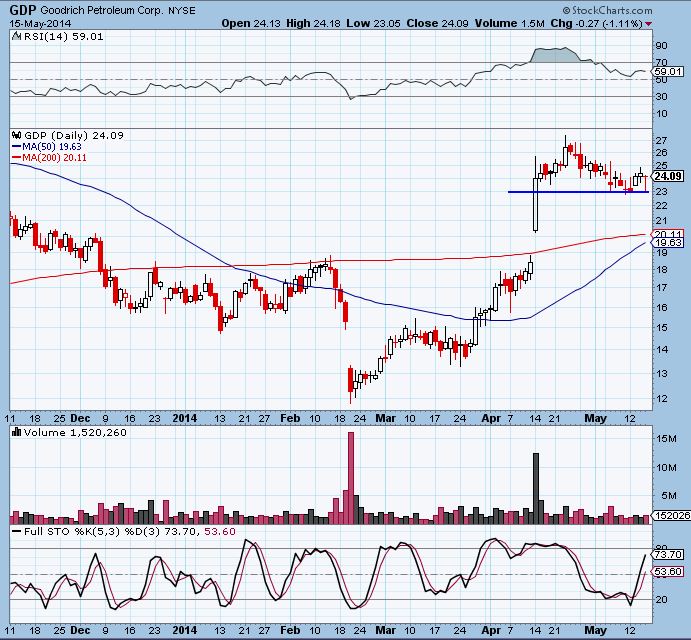The height and width of the screenshot is (640, 691).
Task: Click the blue MA(50) line legend marker
Action: (x=17, y=147)
